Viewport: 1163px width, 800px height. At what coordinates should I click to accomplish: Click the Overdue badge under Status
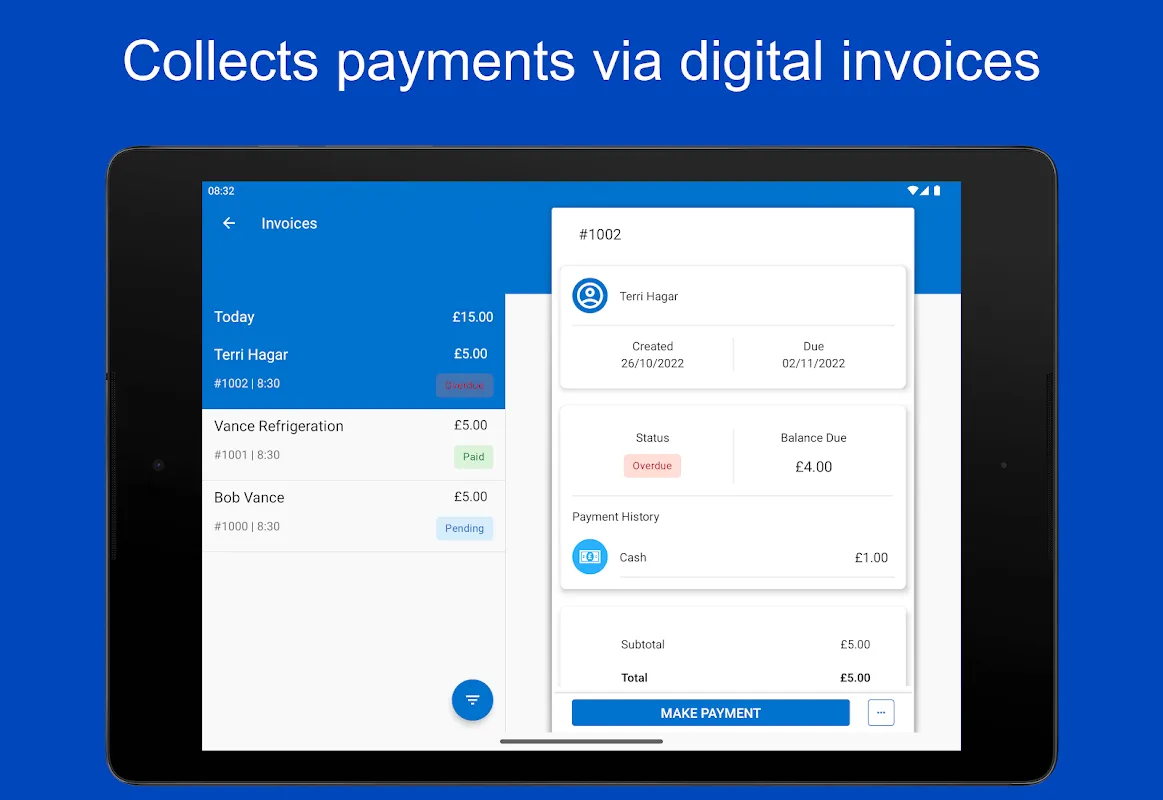coord(652,466)
